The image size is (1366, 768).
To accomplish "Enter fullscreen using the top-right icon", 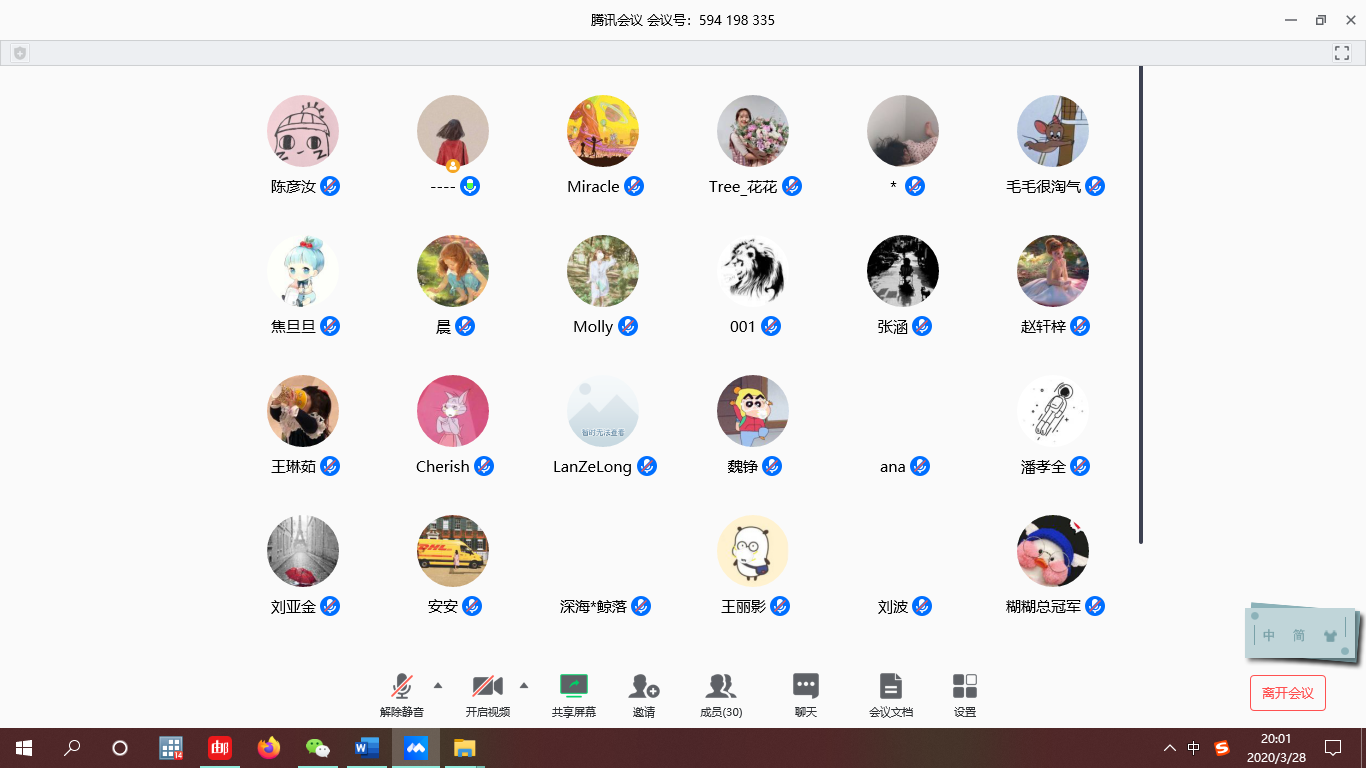I will click(x=1342, y=53).
